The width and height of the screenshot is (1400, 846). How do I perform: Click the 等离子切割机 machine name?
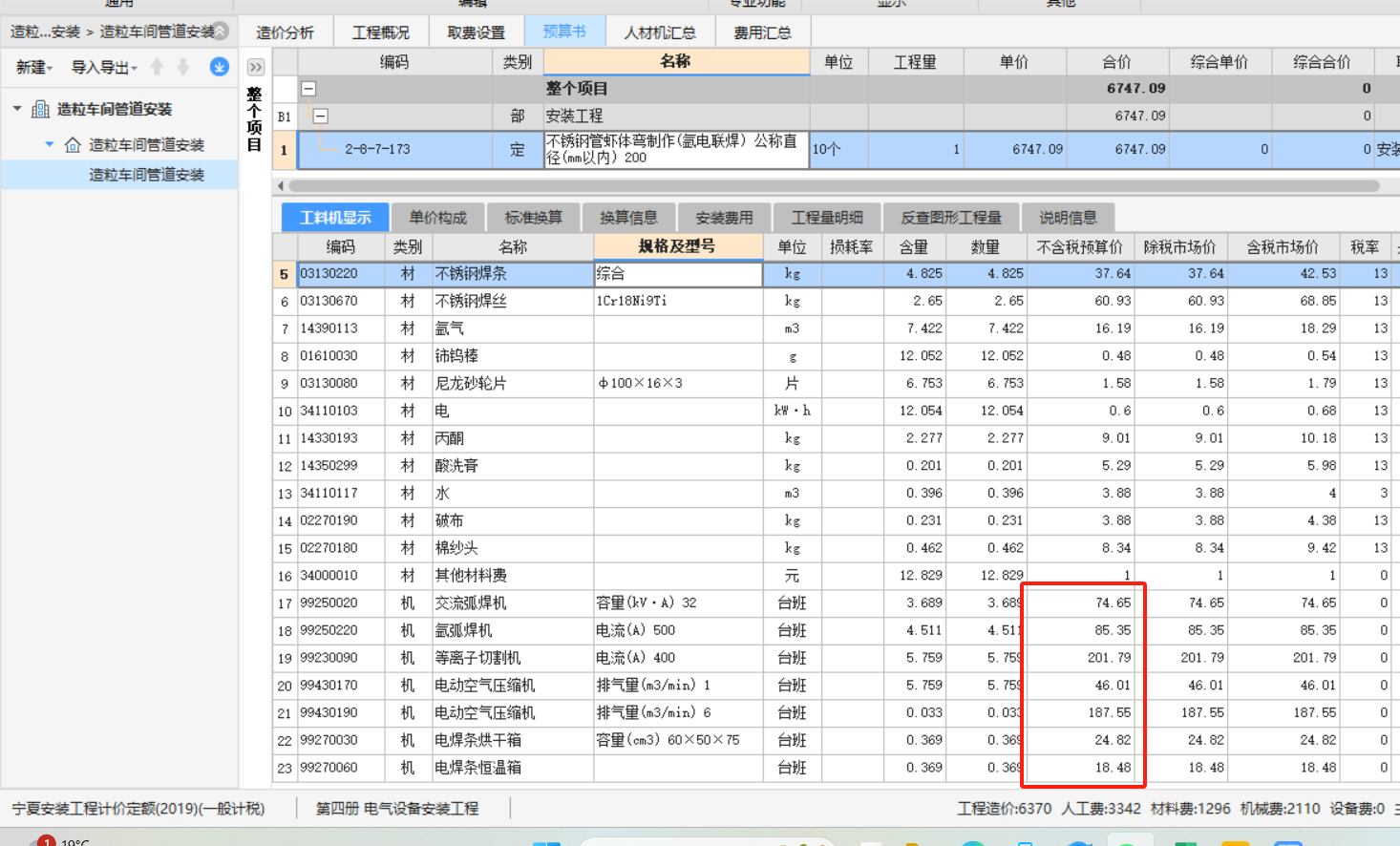(x=478, y=658)
